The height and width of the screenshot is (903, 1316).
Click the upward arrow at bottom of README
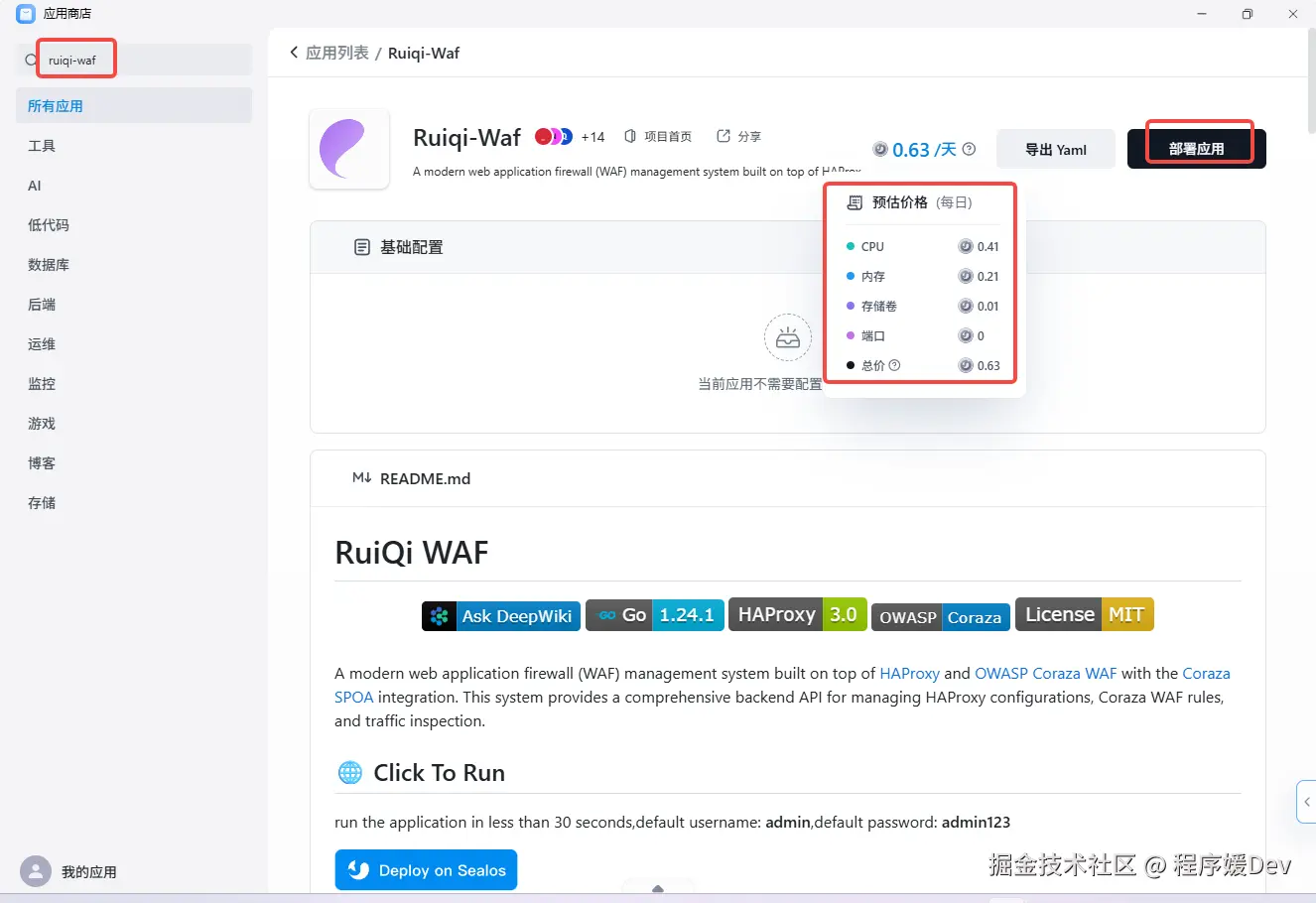tap(658, 889)
